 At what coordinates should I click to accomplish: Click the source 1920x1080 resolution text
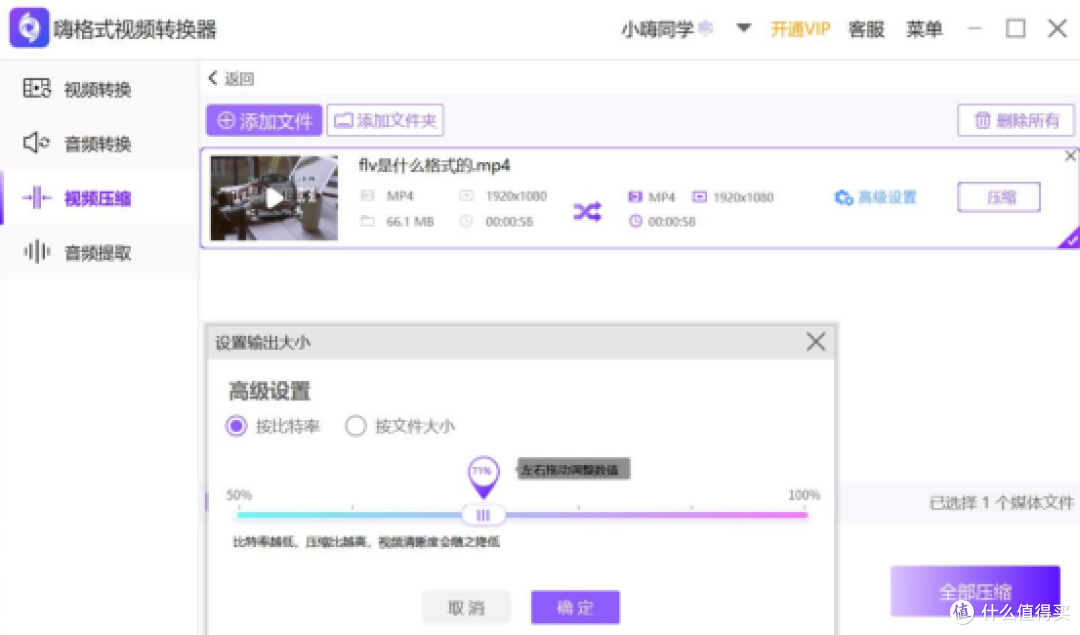(x=517, y=196)
